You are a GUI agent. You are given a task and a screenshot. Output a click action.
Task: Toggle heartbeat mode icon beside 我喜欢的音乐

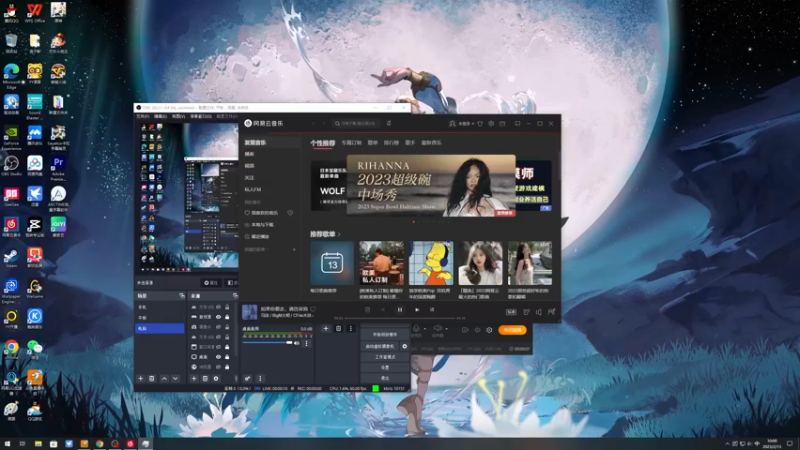click(x=290, y=213)
